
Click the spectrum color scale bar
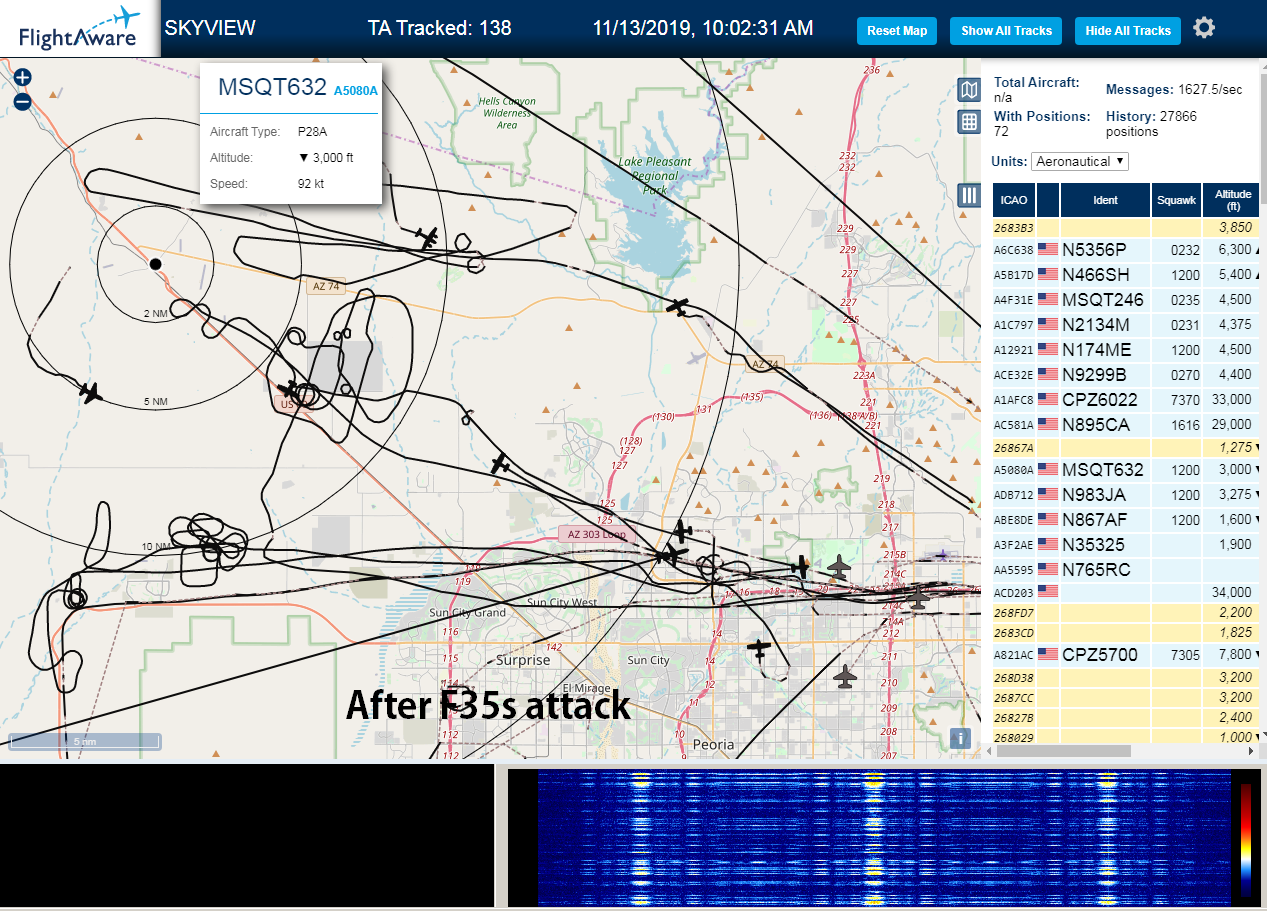pyautogui.click(x=1246, y=838)
